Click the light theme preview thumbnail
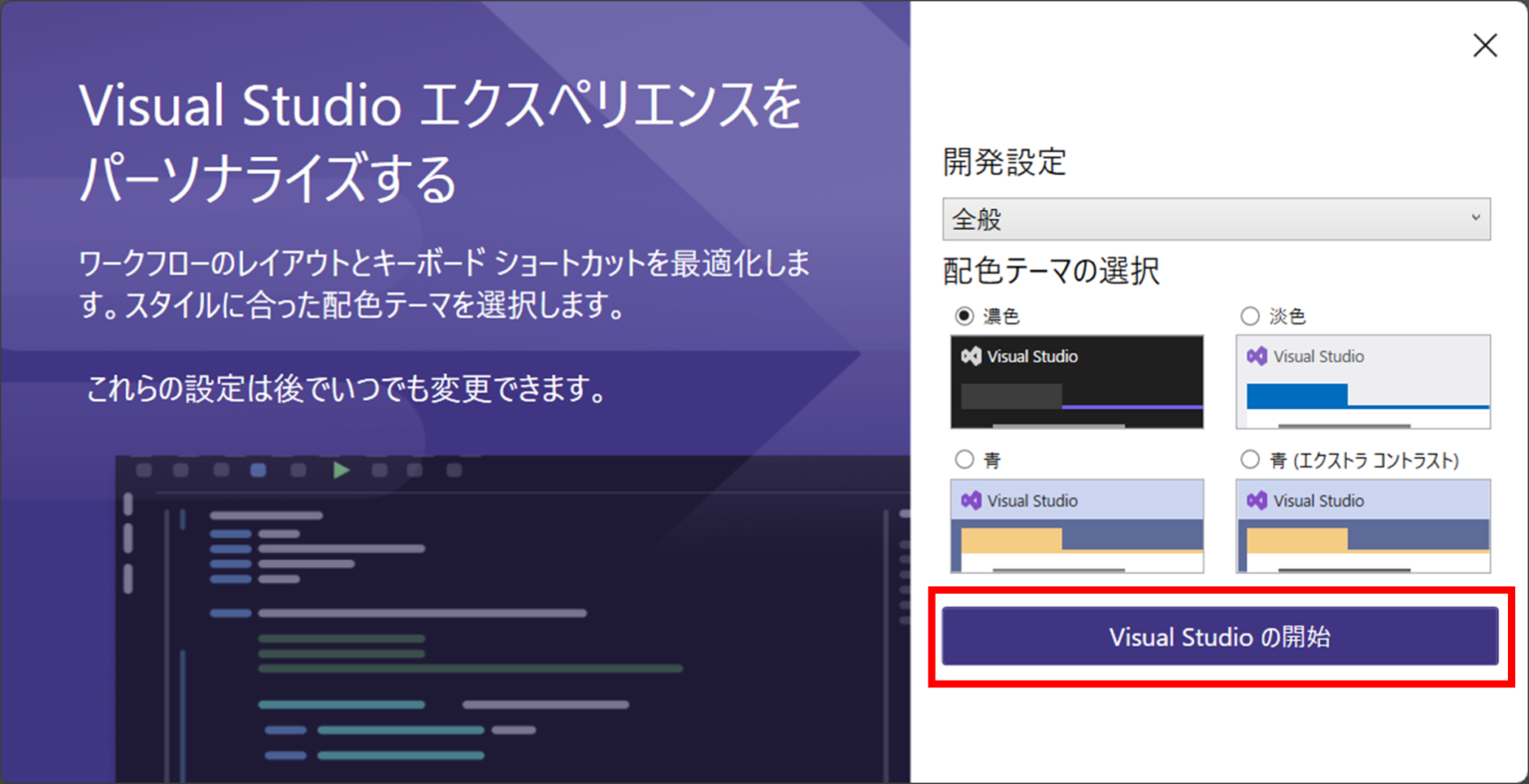 pos(1363,383)
